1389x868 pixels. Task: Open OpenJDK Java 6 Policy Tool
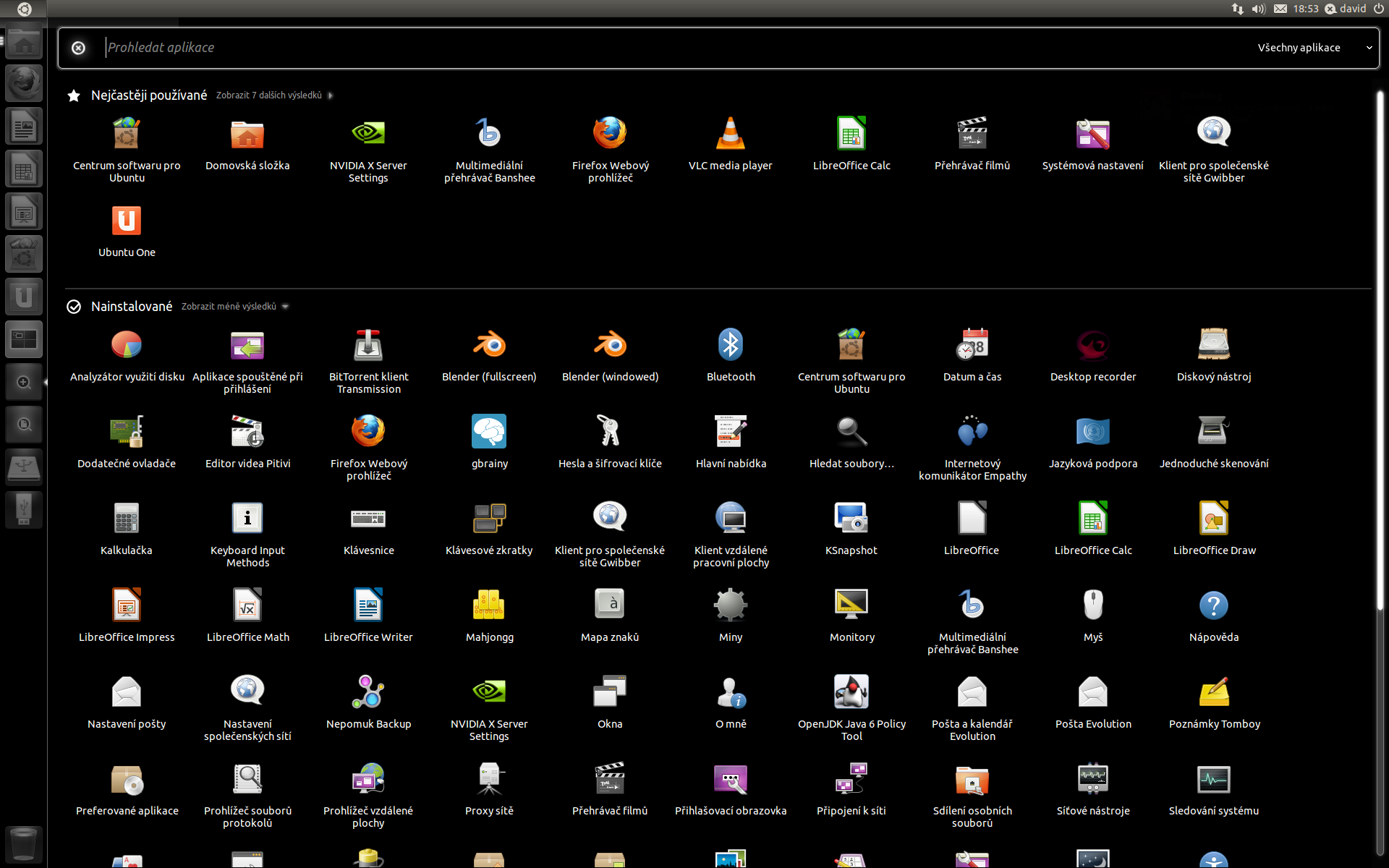point(851,707)
